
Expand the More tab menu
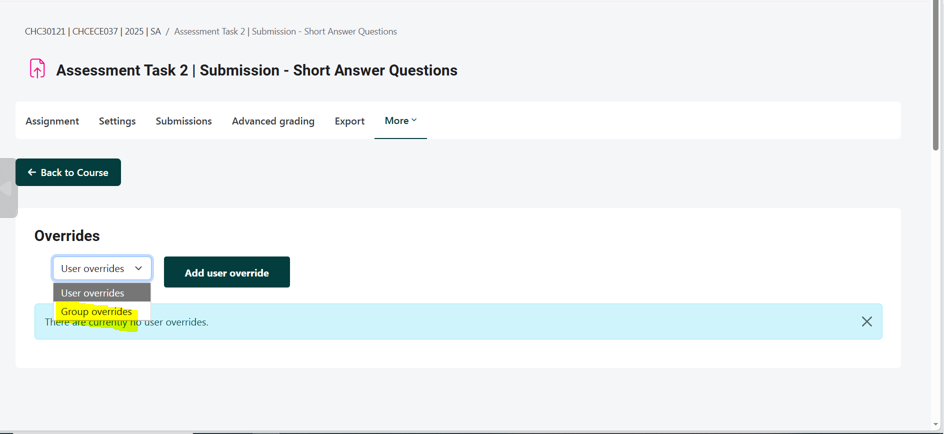pyautogui.click(x=400, y=121)
